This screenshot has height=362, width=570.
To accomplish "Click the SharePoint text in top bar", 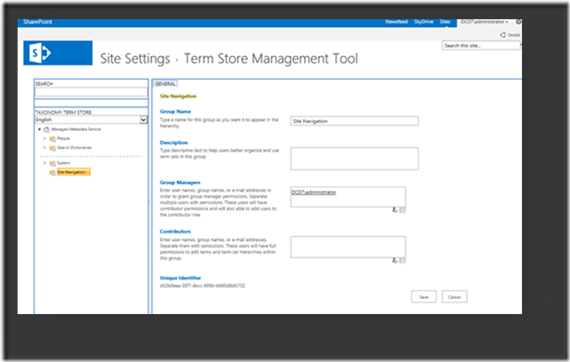I will (38, 22).
